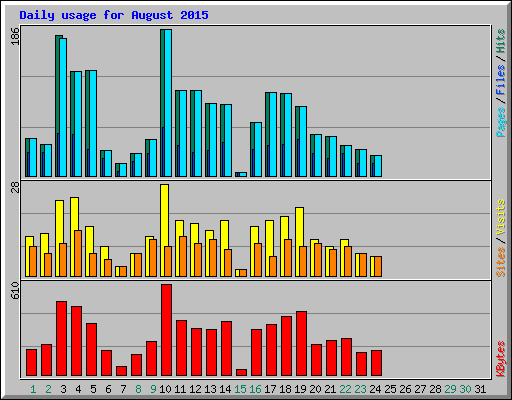Click day label "26" on the x-axis

click(x=405, y=389)
